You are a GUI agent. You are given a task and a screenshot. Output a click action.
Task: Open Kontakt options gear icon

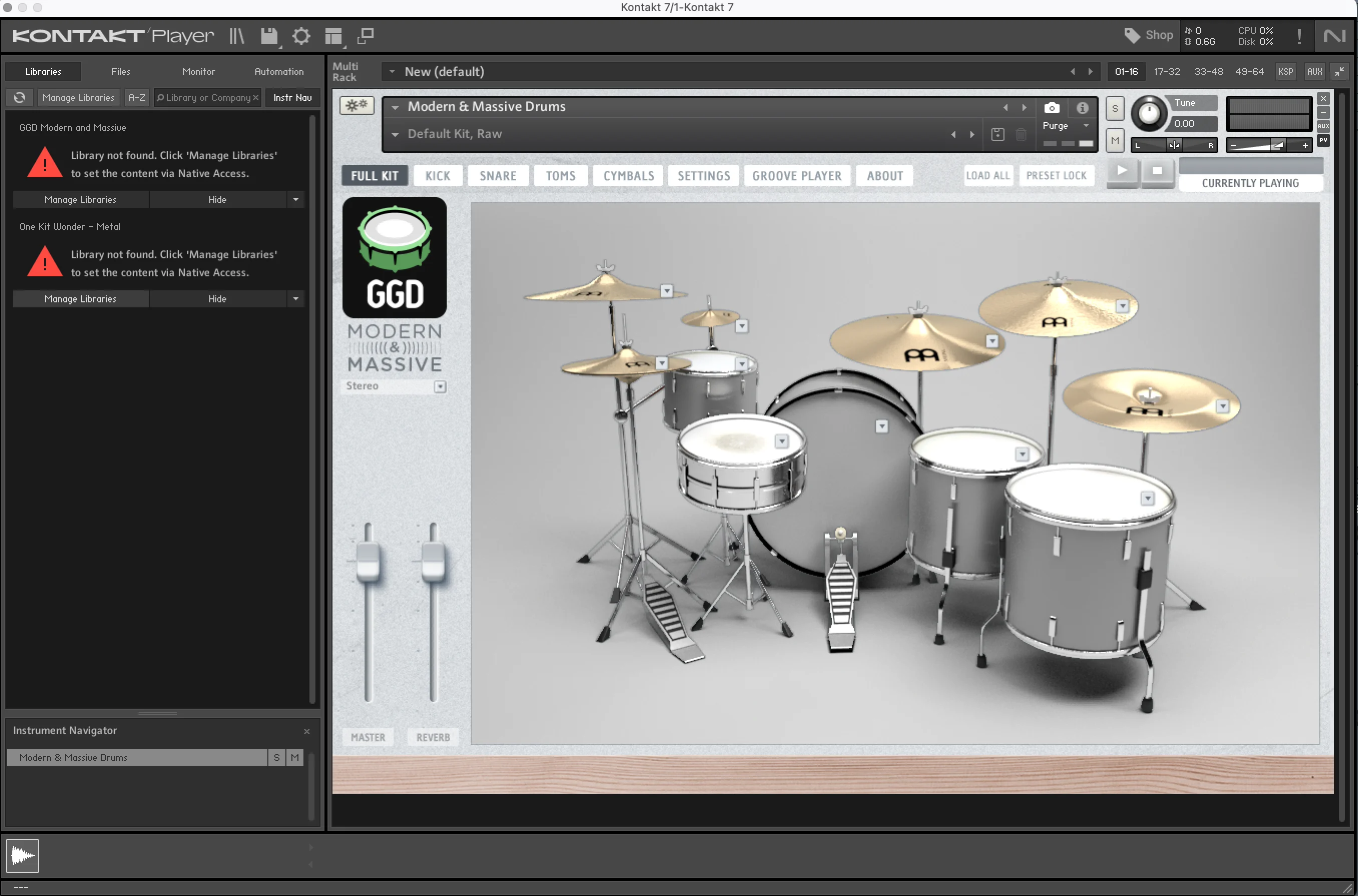click(301, 36)
